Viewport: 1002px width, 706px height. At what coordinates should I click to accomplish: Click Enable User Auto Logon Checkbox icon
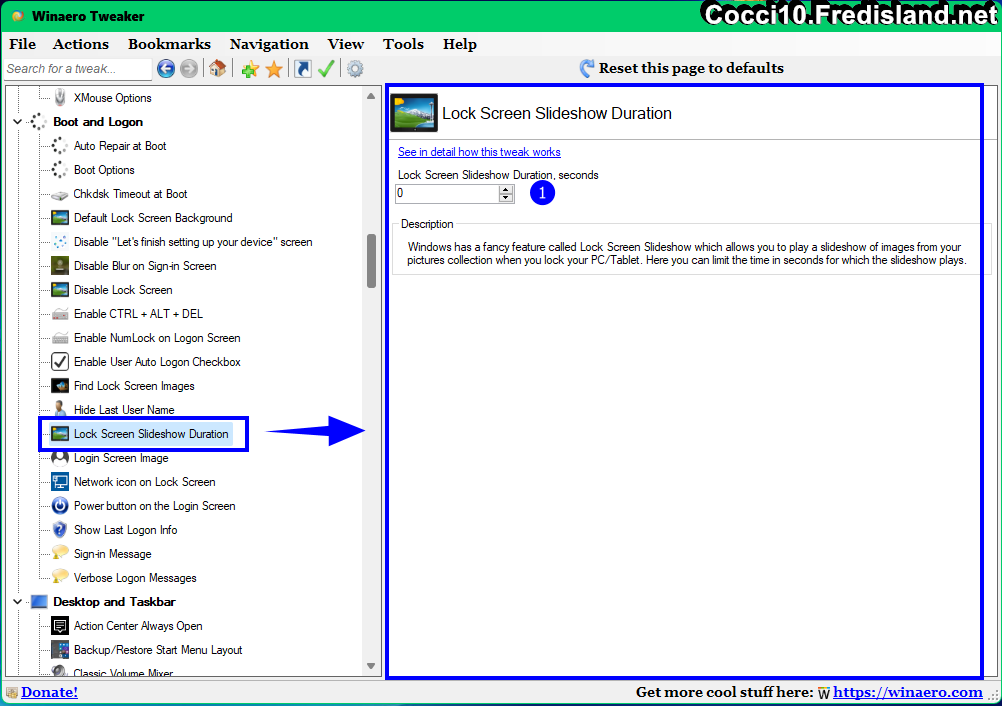tap(59, 362)
